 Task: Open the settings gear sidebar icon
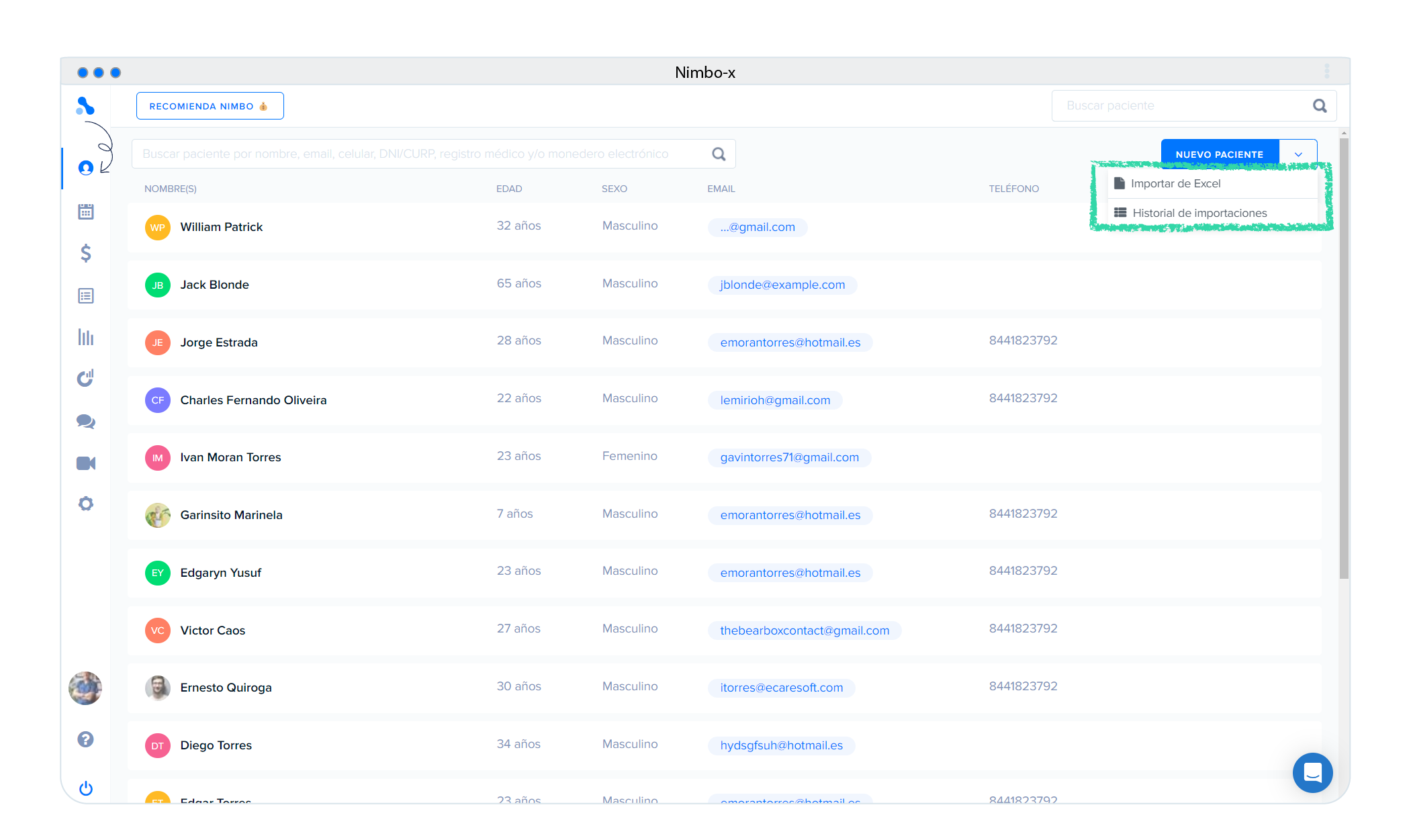pos(85,504)
